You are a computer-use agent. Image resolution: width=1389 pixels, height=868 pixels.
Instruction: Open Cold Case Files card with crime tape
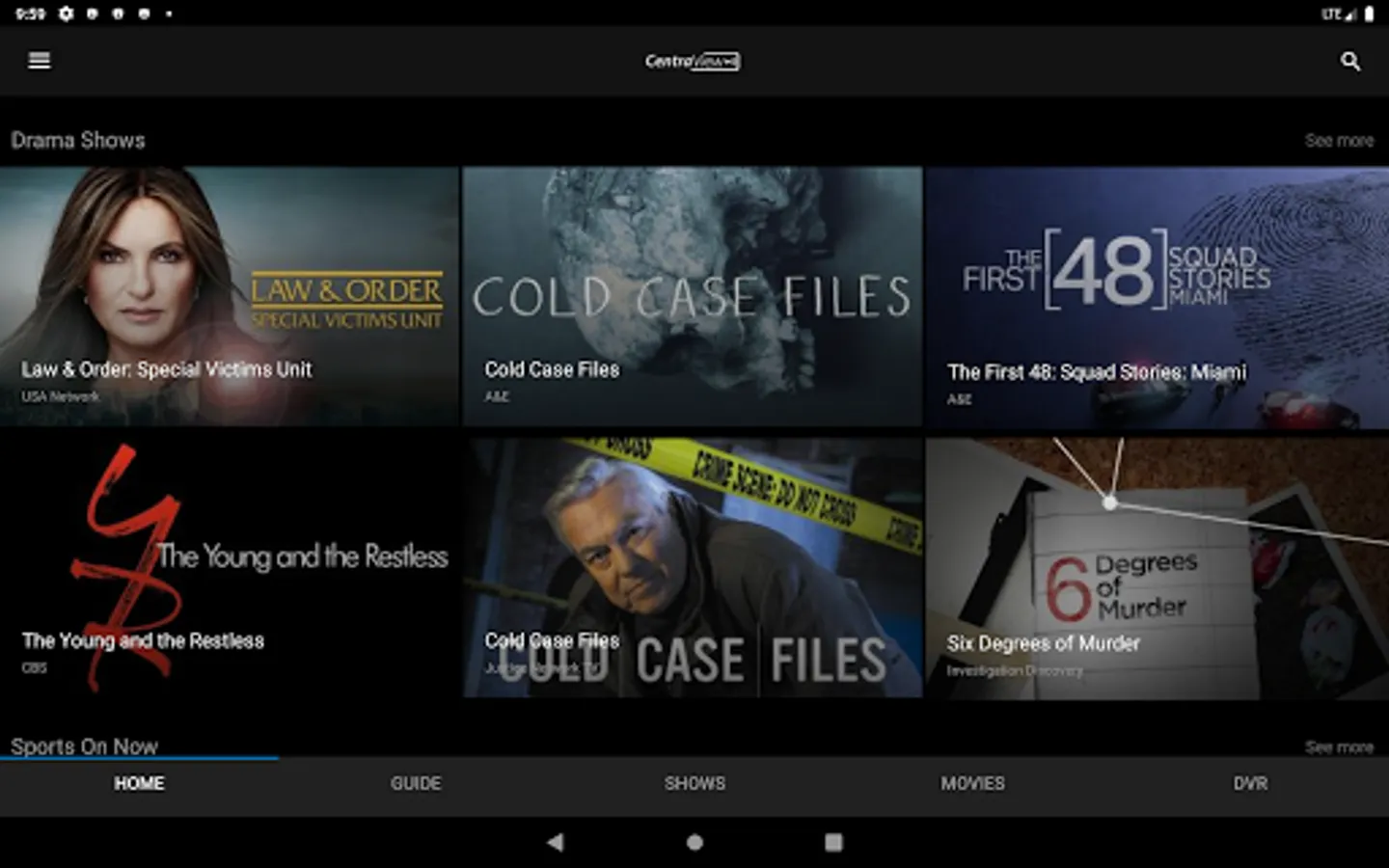pyautogui.click(x=693, y=568)
